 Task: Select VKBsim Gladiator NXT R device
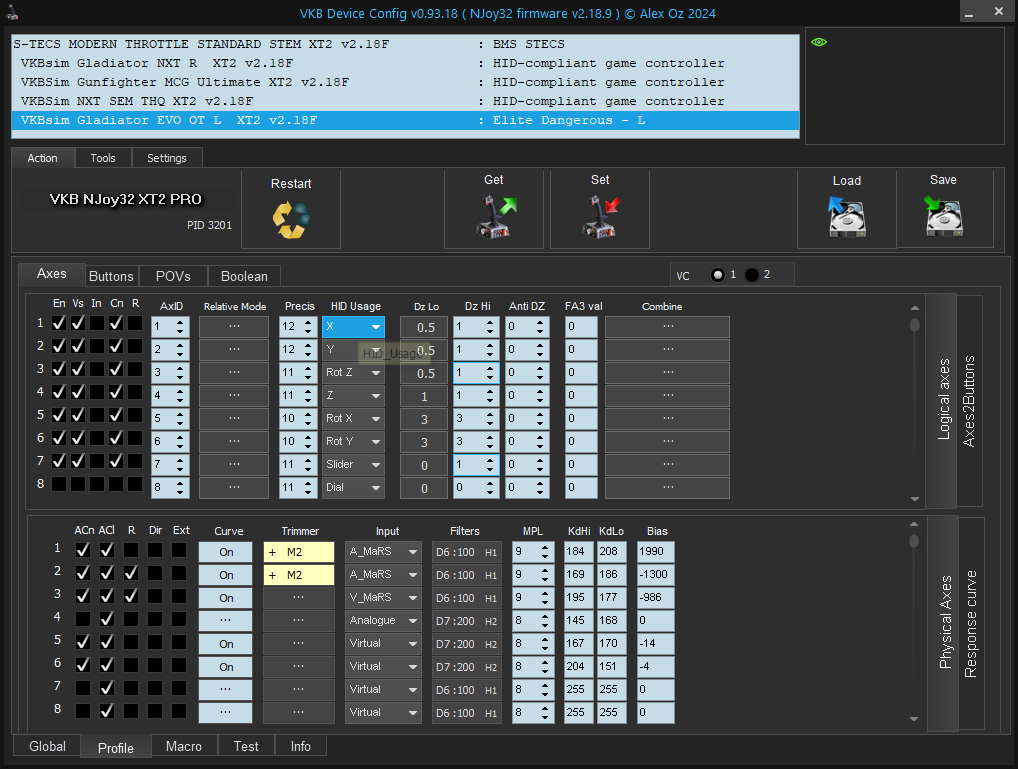[x=405, y=63]
